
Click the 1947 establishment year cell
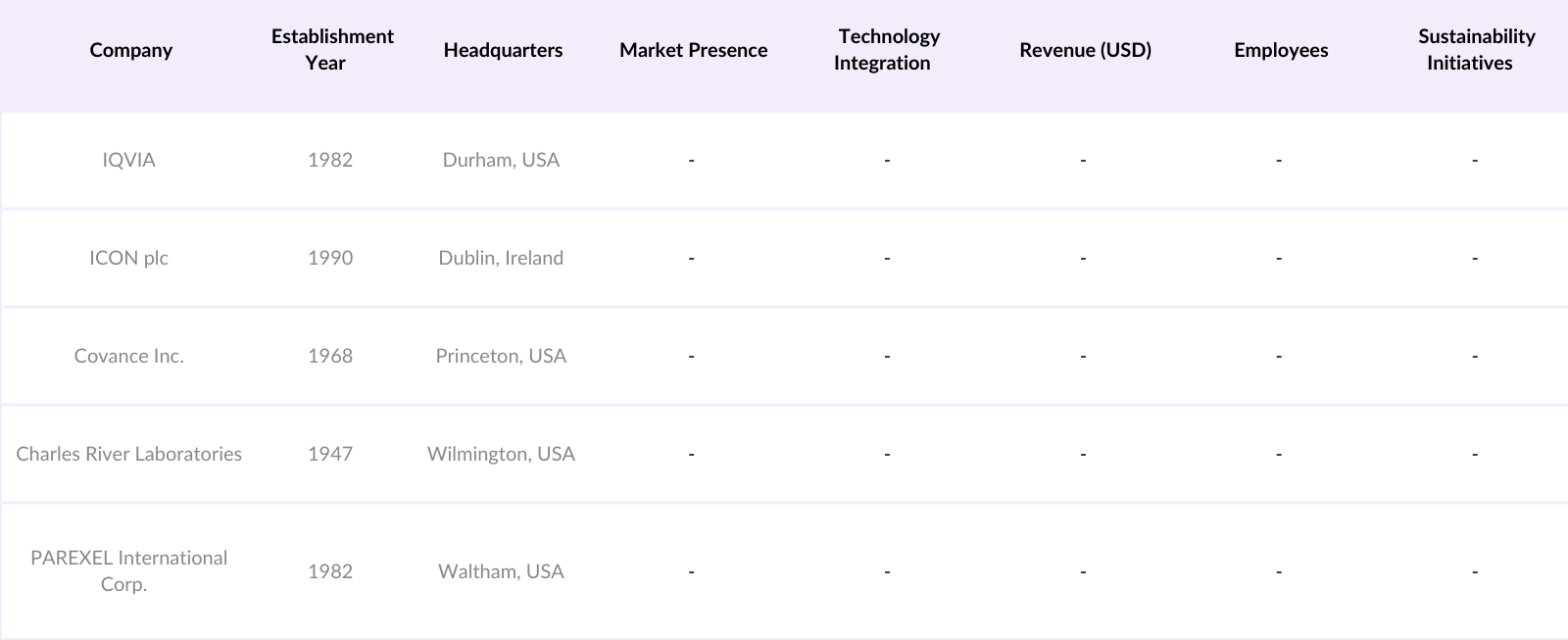330,454
